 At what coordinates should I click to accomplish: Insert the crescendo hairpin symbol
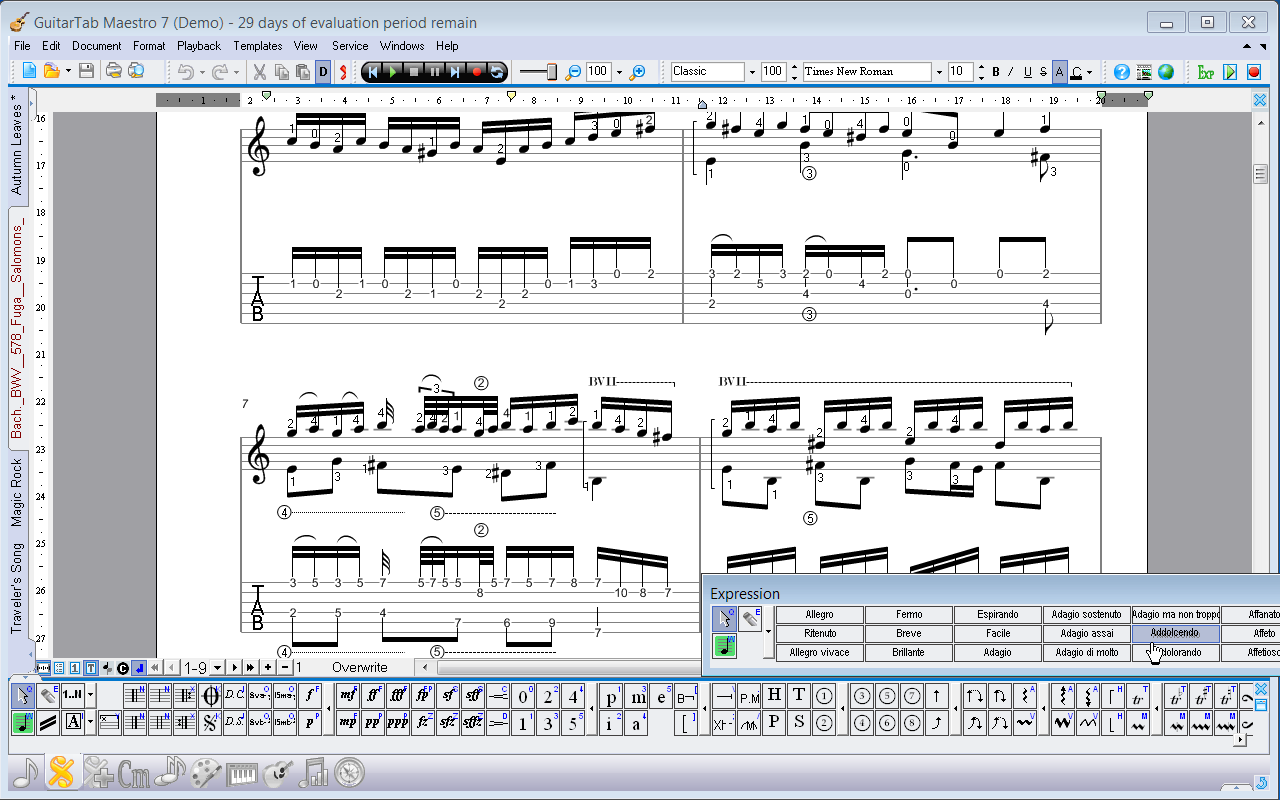pyautogui.click(x=497, y=695)
